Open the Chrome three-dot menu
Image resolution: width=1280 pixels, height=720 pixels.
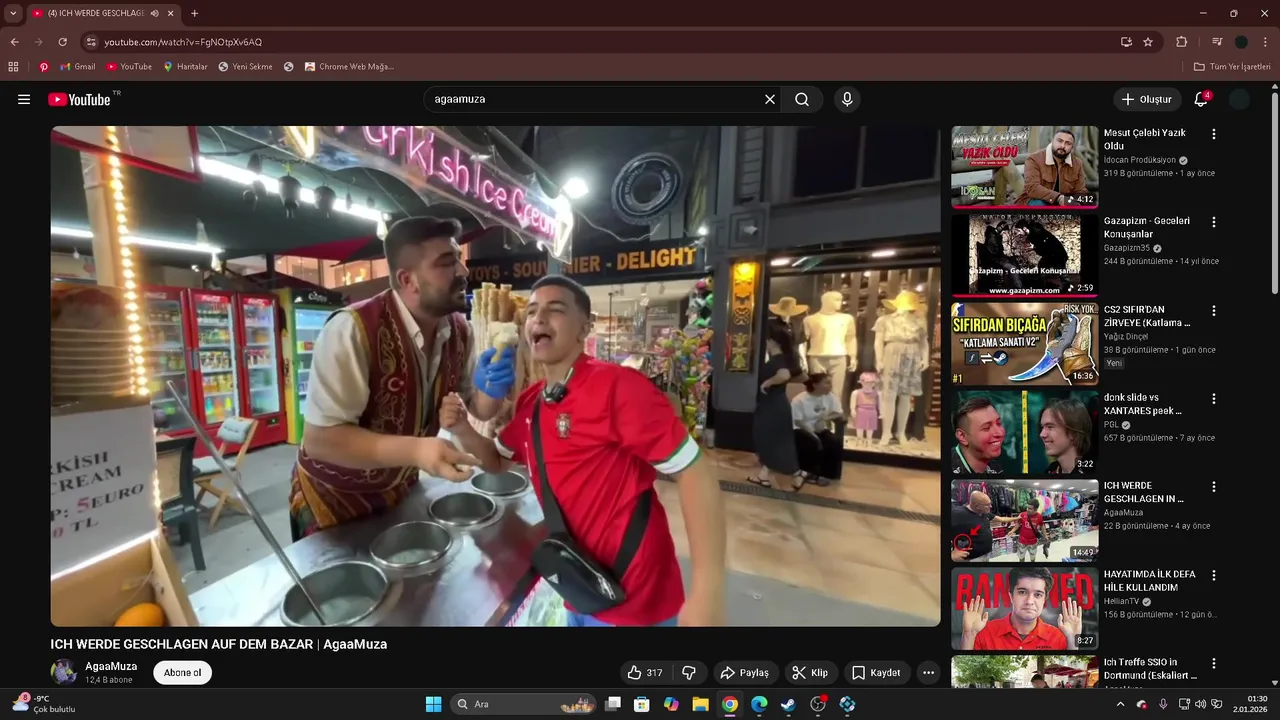1265,42
